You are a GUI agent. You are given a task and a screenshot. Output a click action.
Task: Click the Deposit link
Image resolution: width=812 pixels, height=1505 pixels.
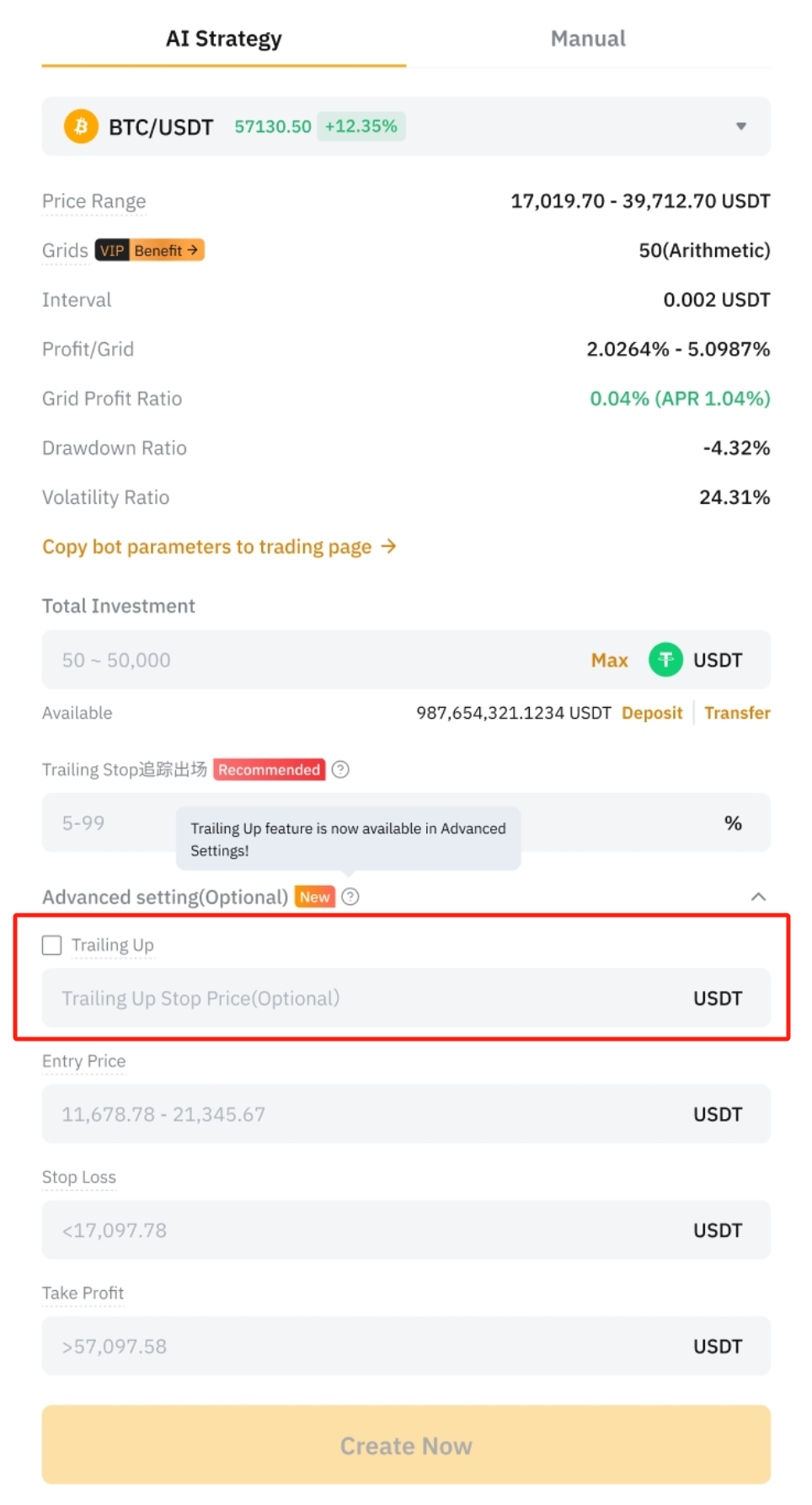tap(651, 713)
